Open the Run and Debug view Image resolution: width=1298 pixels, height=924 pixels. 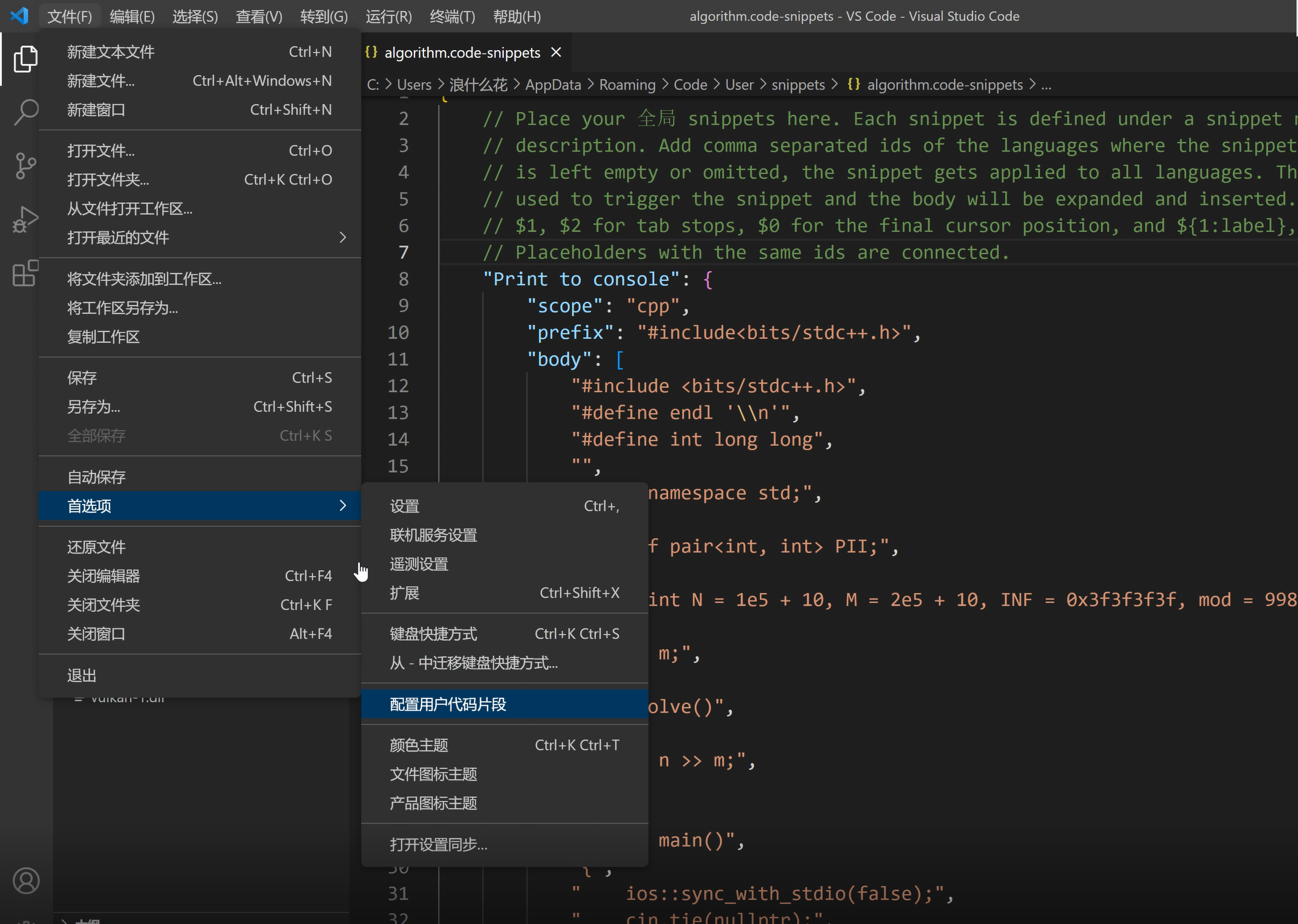coord(25,219)
